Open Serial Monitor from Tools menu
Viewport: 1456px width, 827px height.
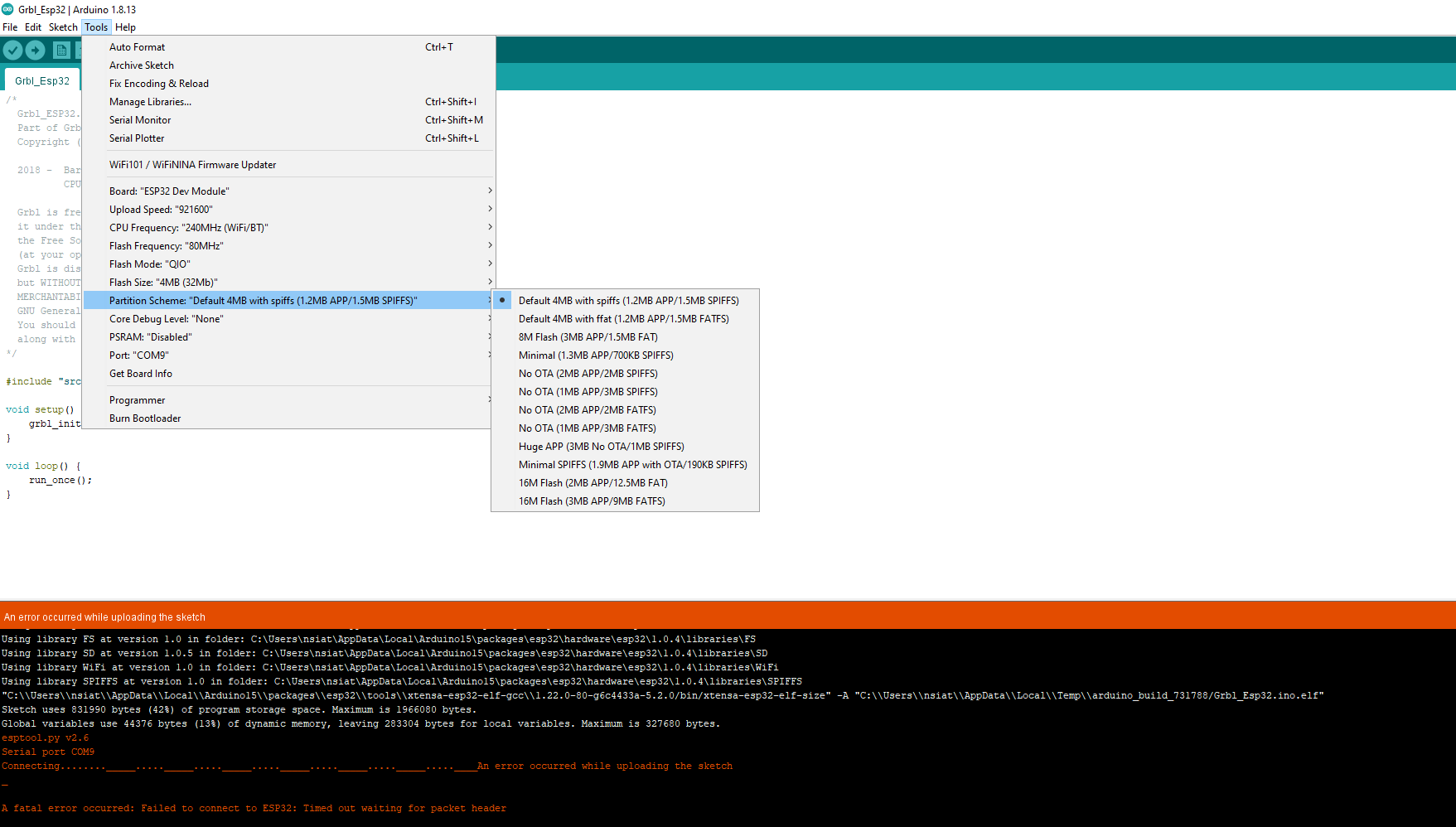point(140,120)
